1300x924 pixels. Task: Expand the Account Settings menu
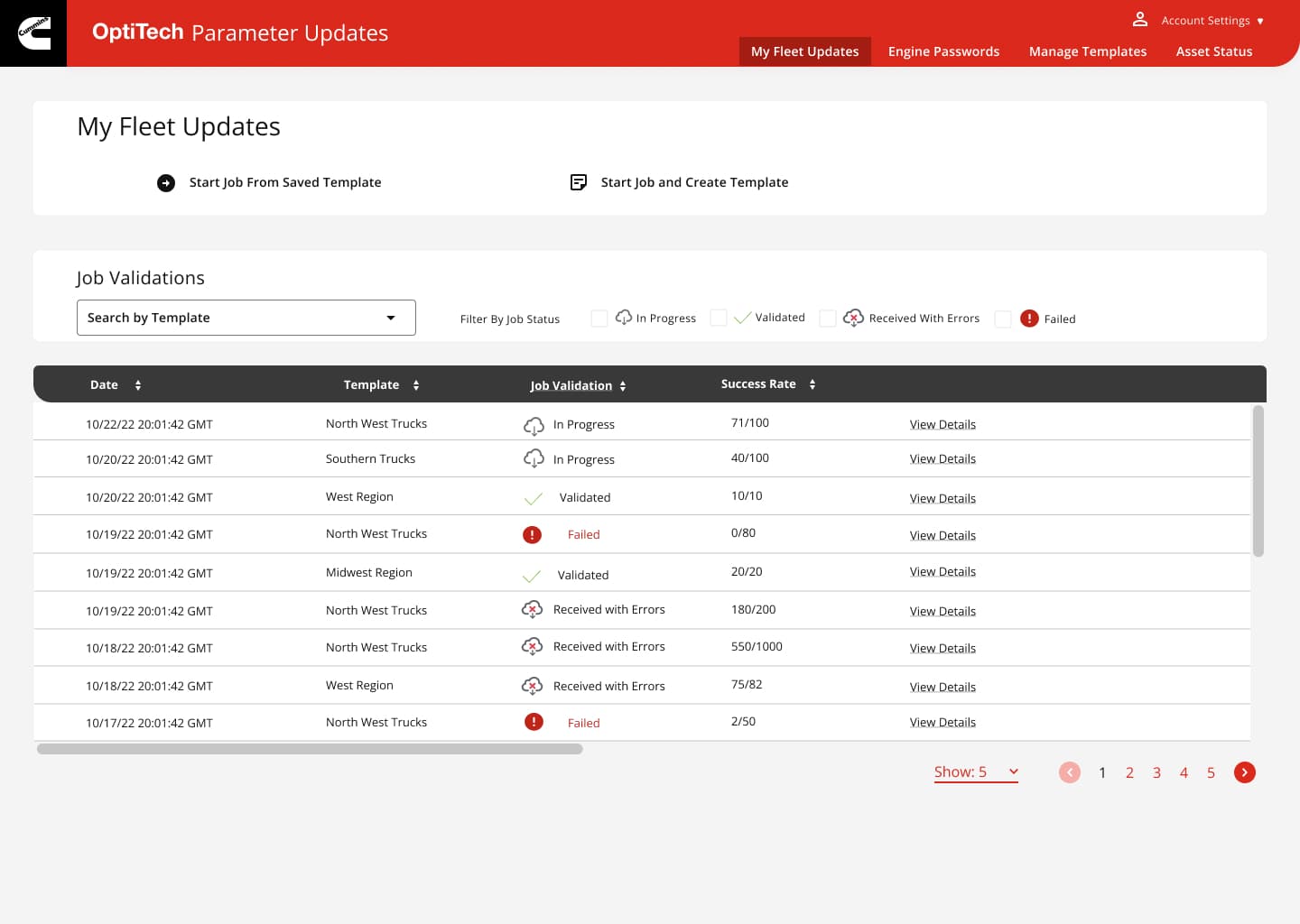(x=1212, y=21)
